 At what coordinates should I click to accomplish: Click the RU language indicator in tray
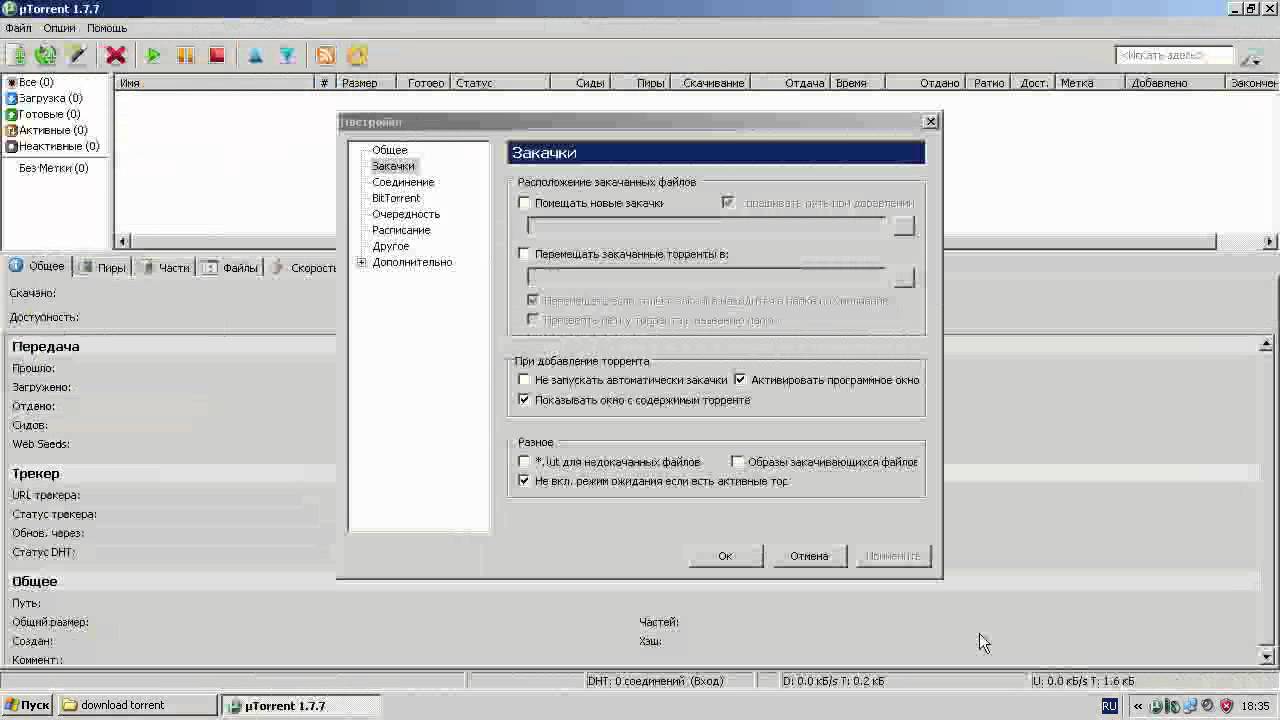1109,706
